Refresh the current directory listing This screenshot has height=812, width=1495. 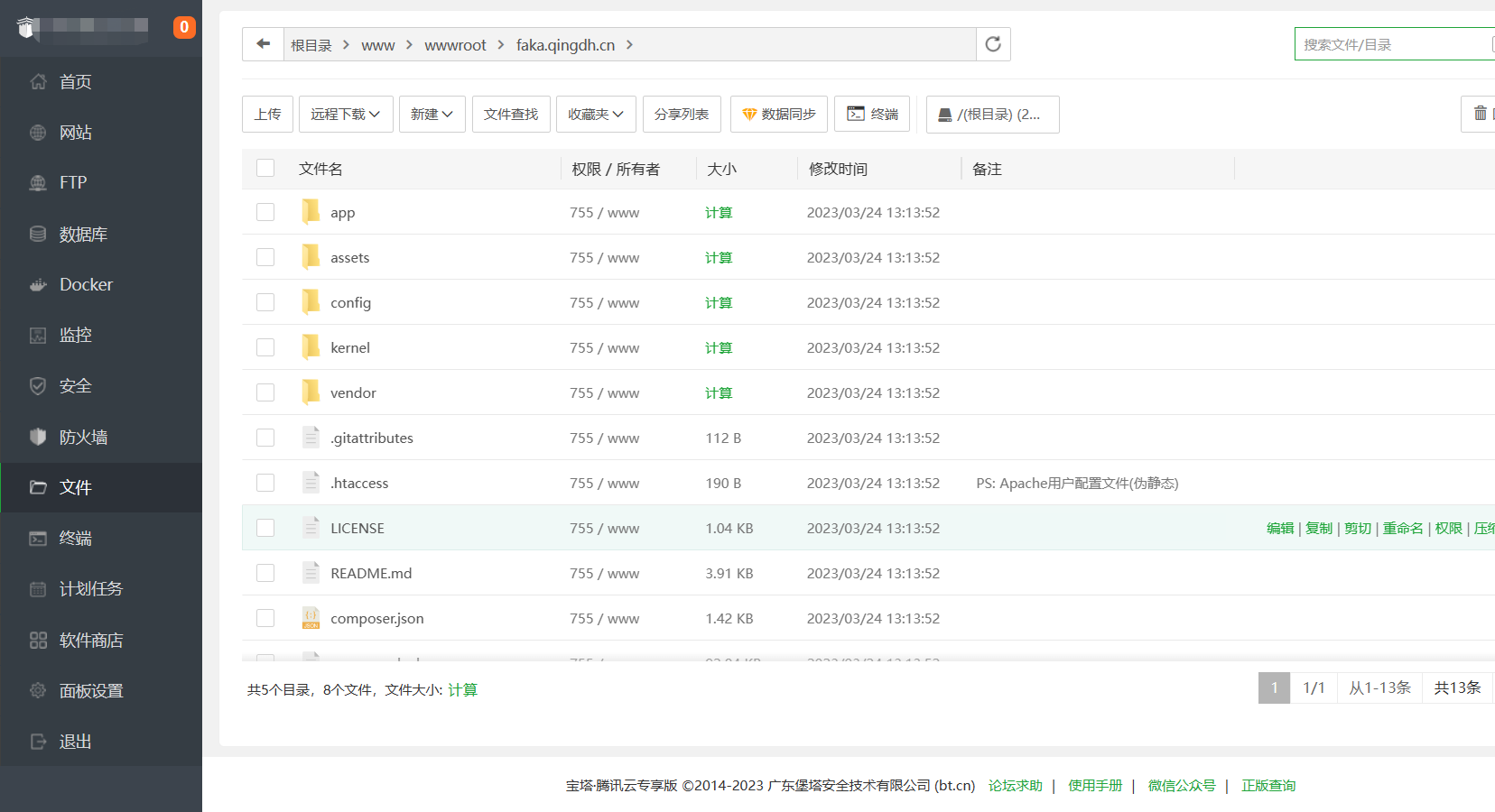click(993, 43)
